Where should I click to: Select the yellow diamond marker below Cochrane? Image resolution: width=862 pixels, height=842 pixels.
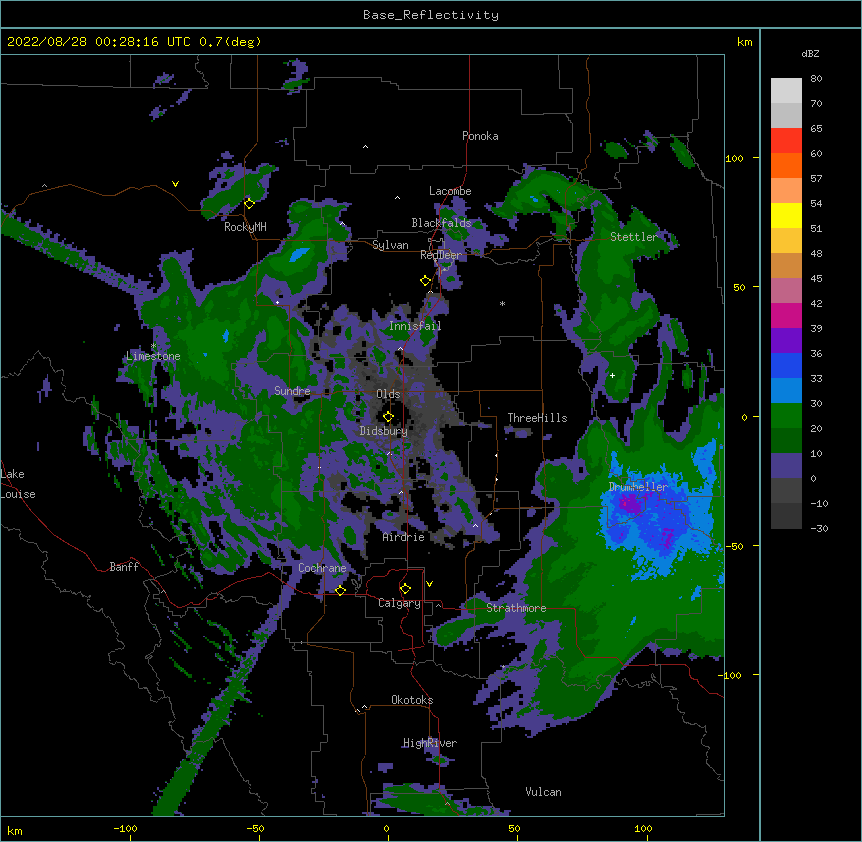click(340, 590)
